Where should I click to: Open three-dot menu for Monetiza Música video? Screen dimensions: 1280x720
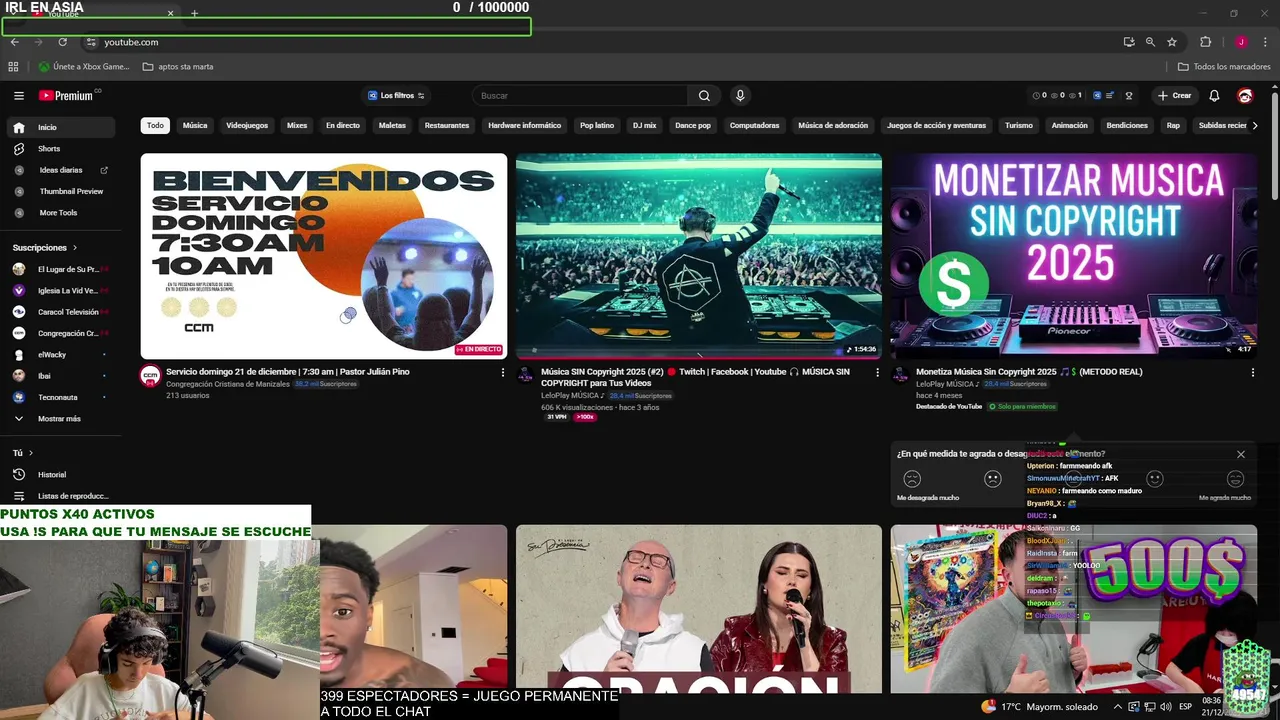(1253, 372)
